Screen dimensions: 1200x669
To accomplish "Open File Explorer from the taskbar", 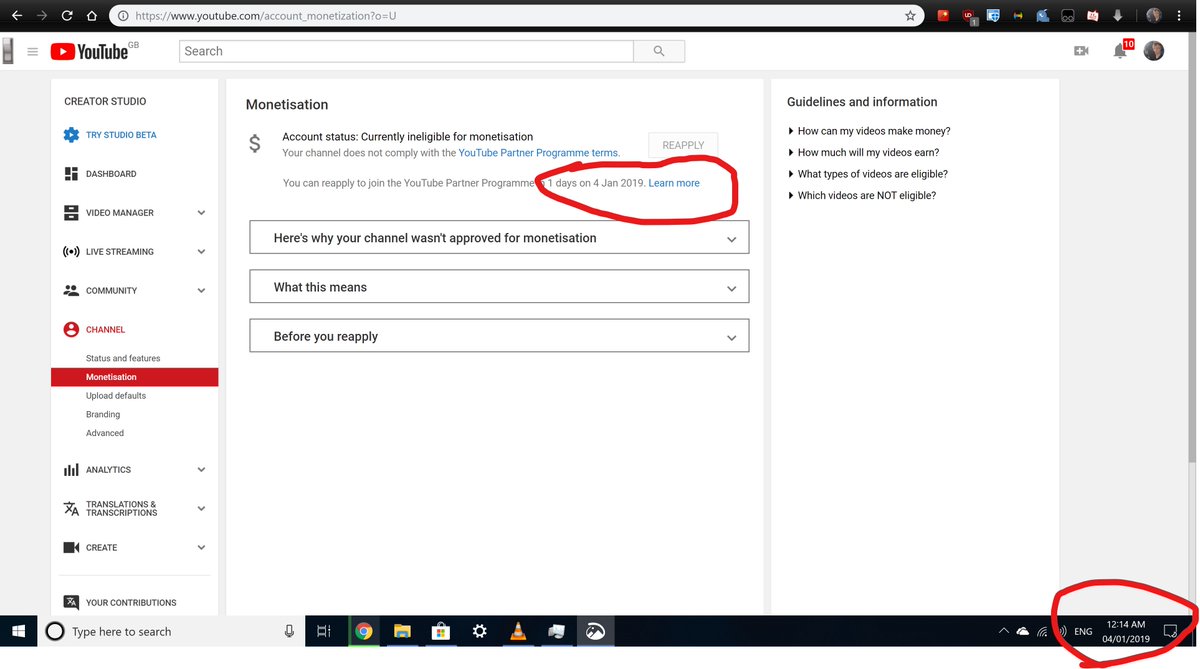I will pos(402,631).
